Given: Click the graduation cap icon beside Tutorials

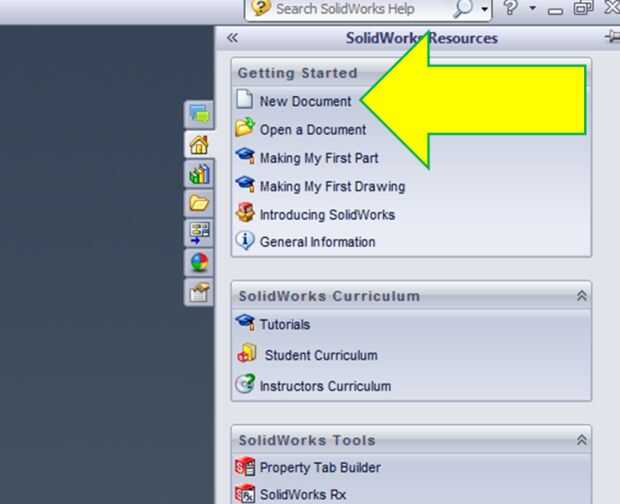Looking at the screenshot, I should (245, 323).
